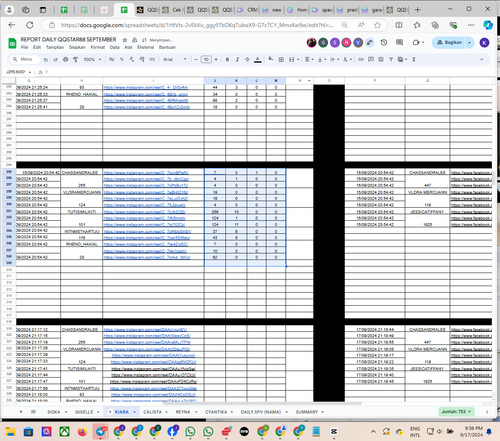The height and width of the screenshot is (441, 500).
Task: Merge the selected cells
Action: [x=292, y=60]
